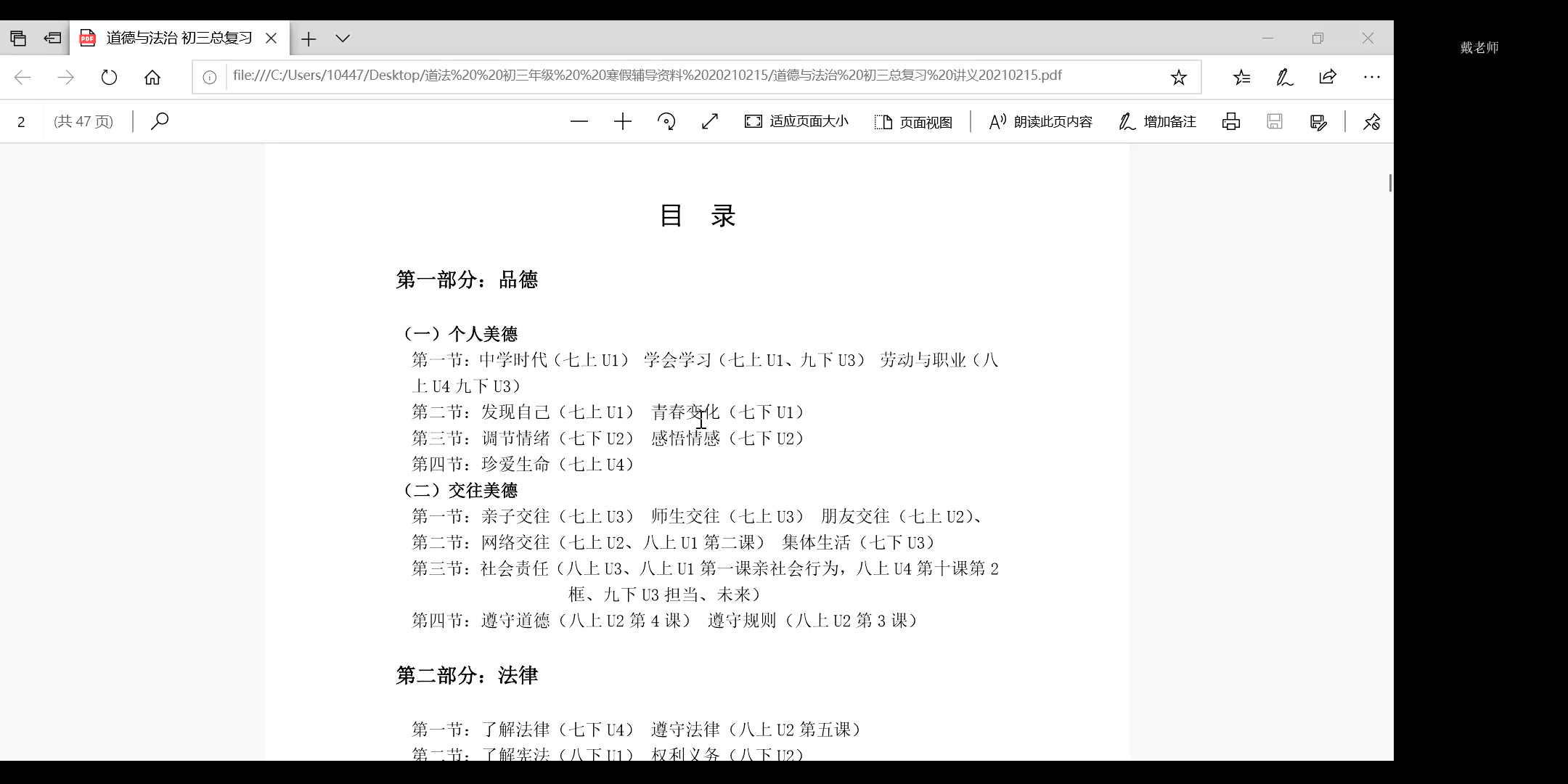Go forward to next page
Image resolution: width=1568 pixels, height=784 pixels.
tap(65, 77)
